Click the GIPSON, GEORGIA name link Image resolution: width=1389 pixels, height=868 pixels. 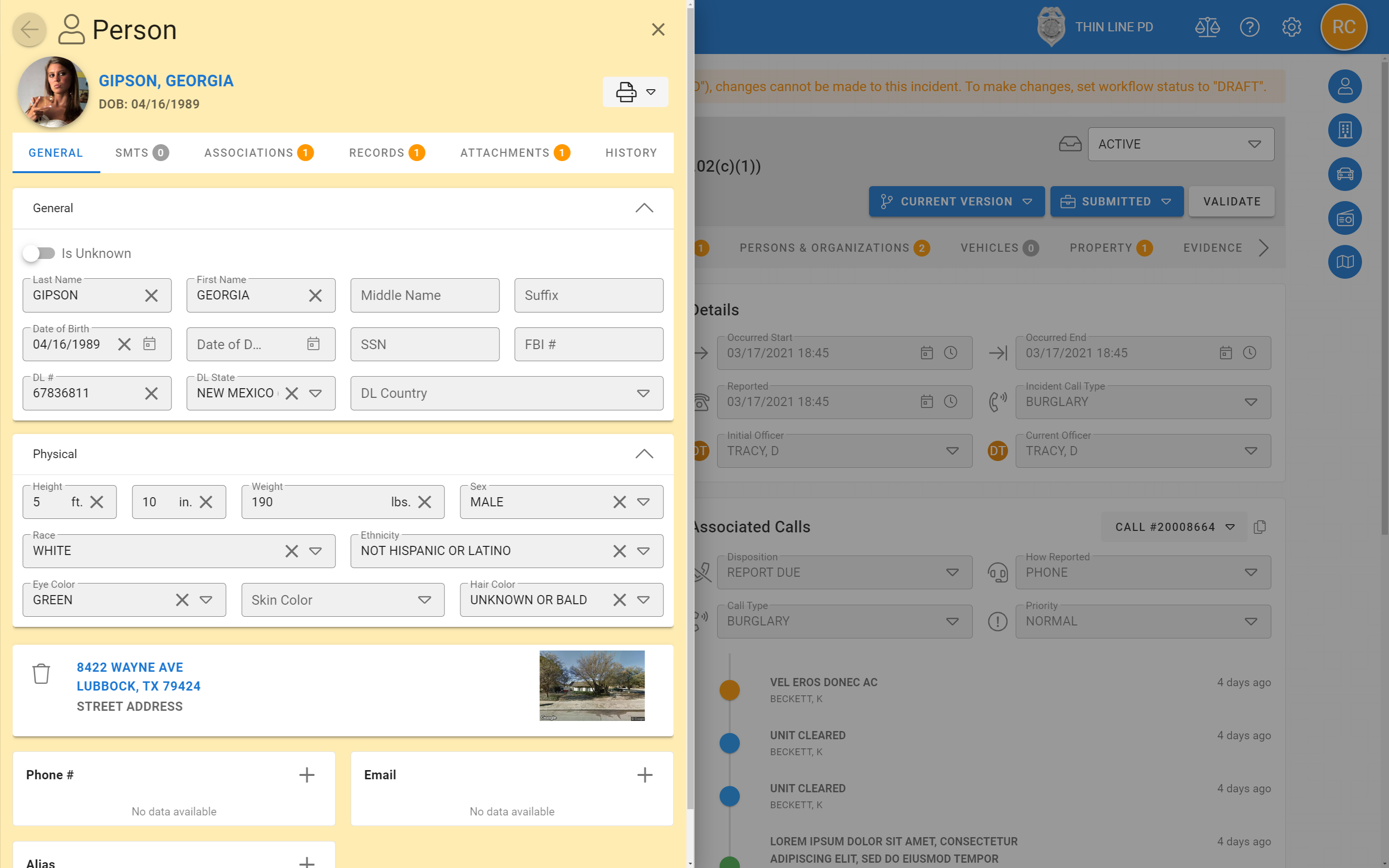[x=166, y=81]
